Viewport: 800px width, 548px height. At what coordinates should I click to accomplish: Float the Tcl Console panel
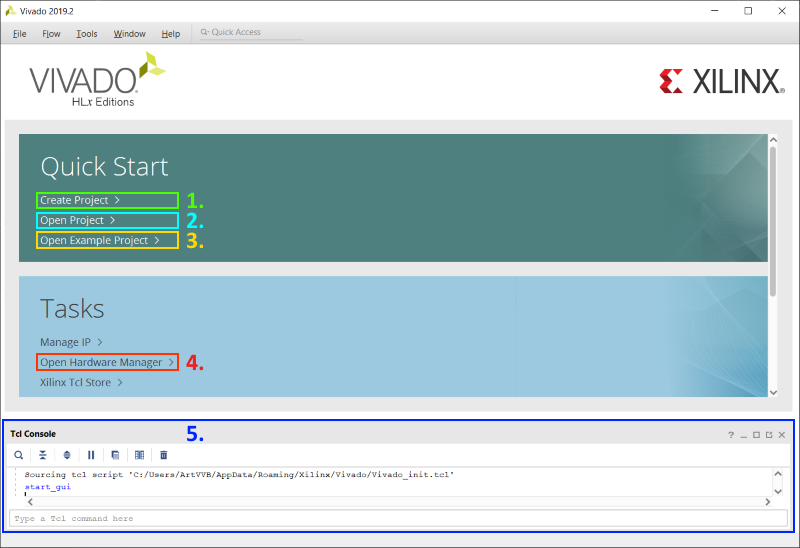[x=769, y=435]
